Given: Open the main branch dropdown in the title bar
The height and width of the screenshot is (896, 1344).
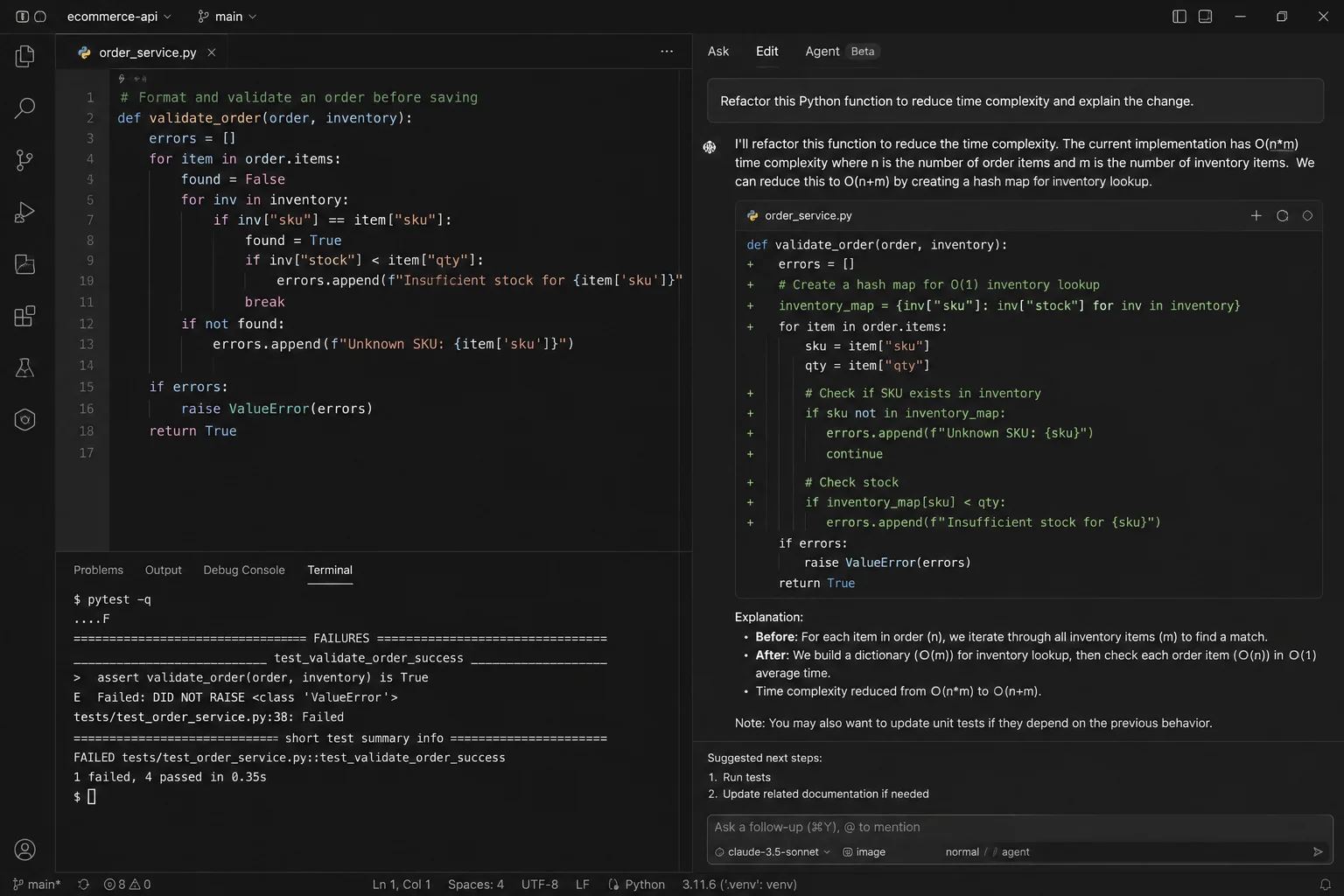Looking at the screenshot, I should tap(227, 17).
